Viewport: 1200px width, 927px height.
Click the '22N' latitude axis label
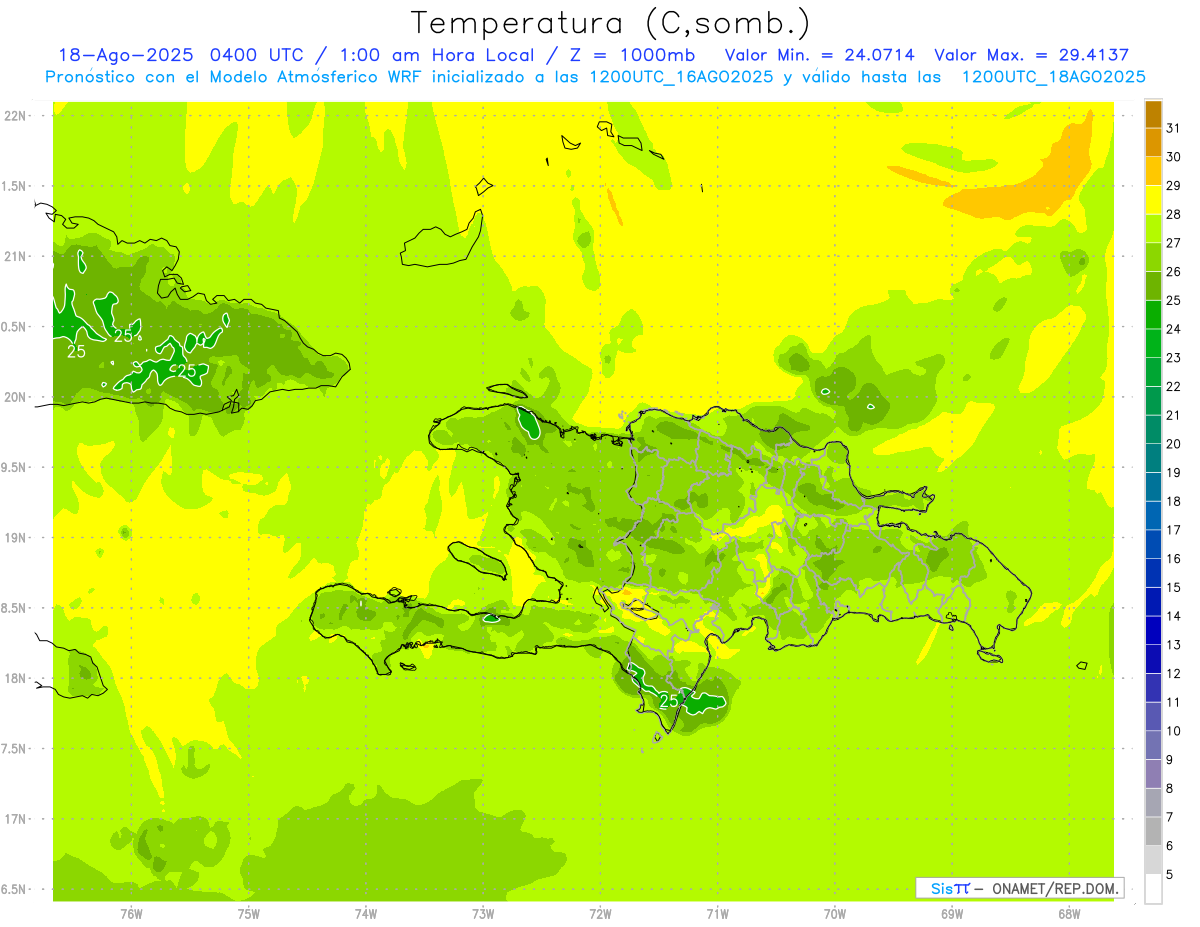[16, 116]
